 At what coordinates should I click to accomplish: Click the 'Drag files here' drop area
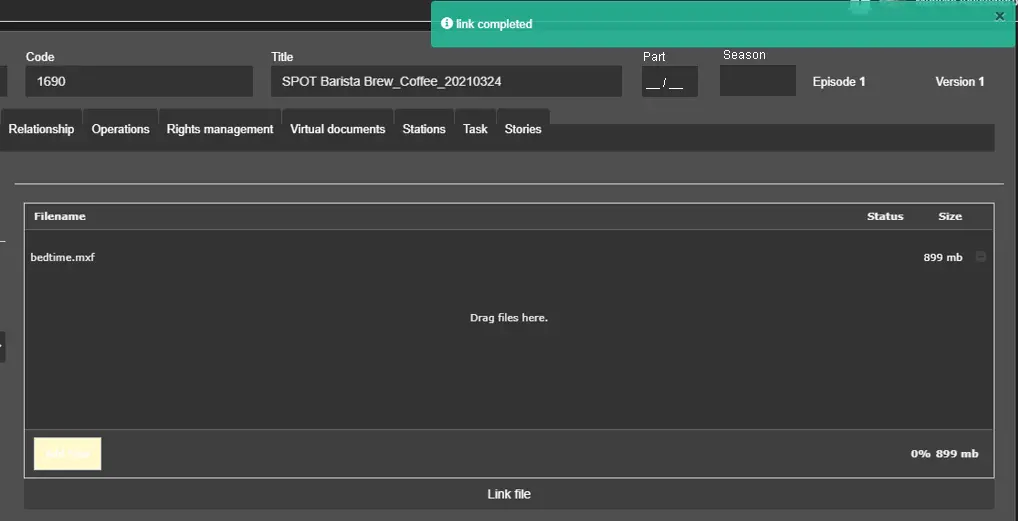point(508,318)
